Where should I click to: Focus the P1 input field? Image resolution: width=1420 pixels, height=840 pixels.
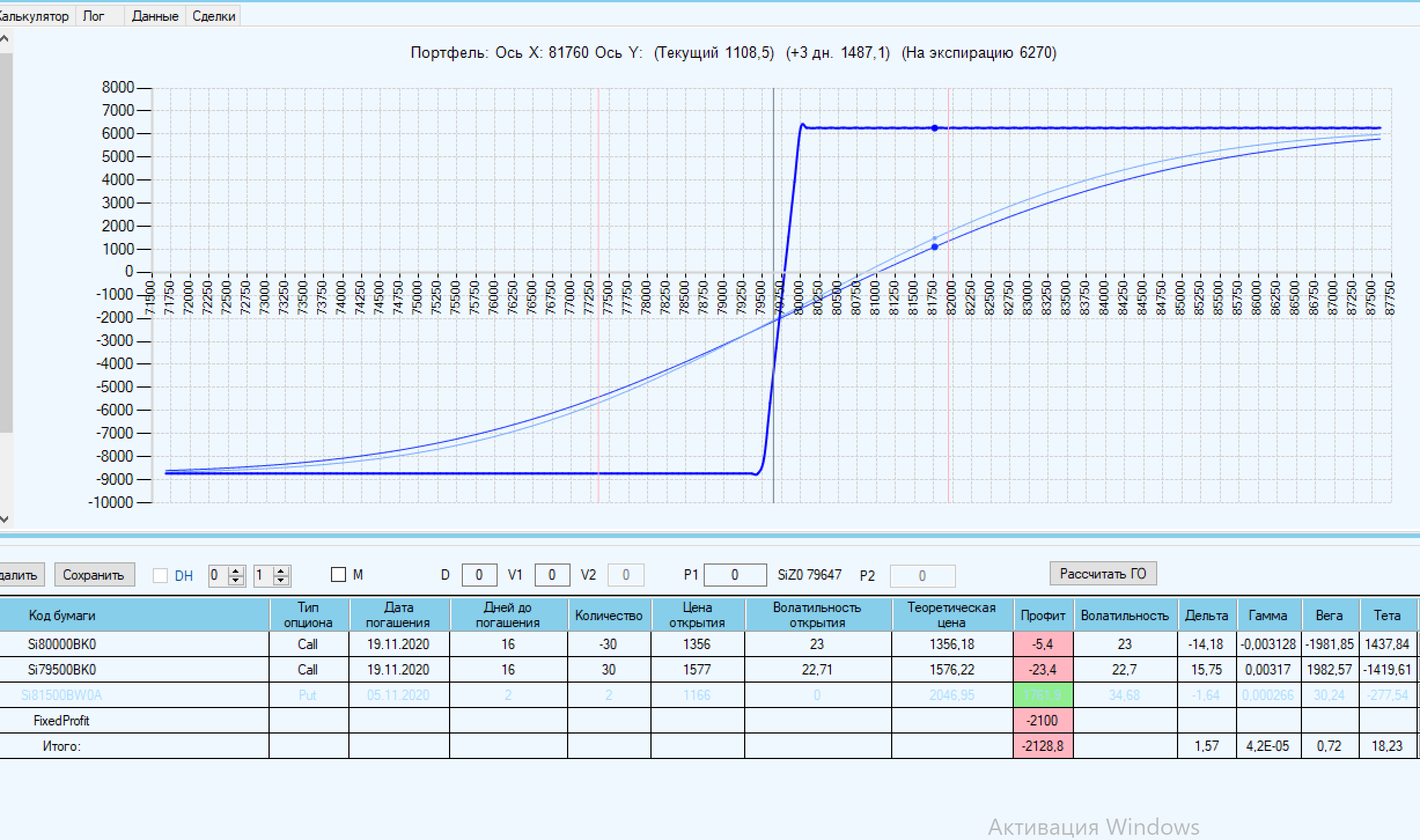[735, 575]
